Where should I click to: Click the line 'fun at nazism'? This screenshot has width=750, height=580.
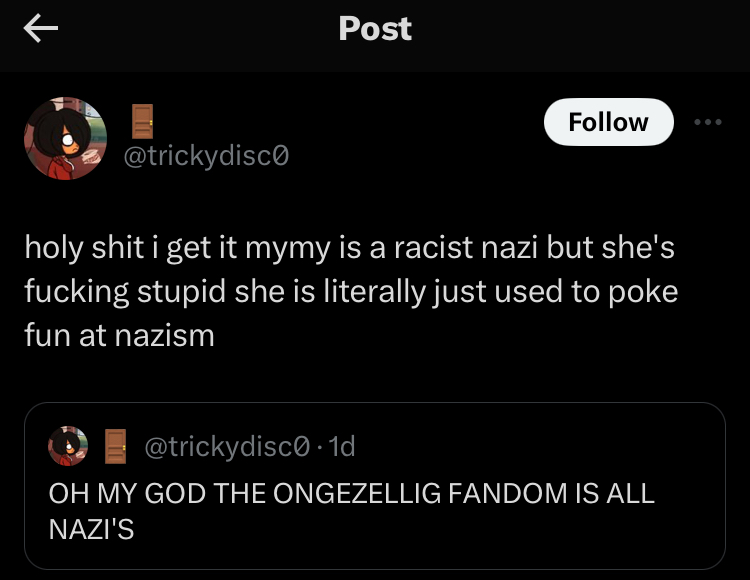[x=120, y=335]
